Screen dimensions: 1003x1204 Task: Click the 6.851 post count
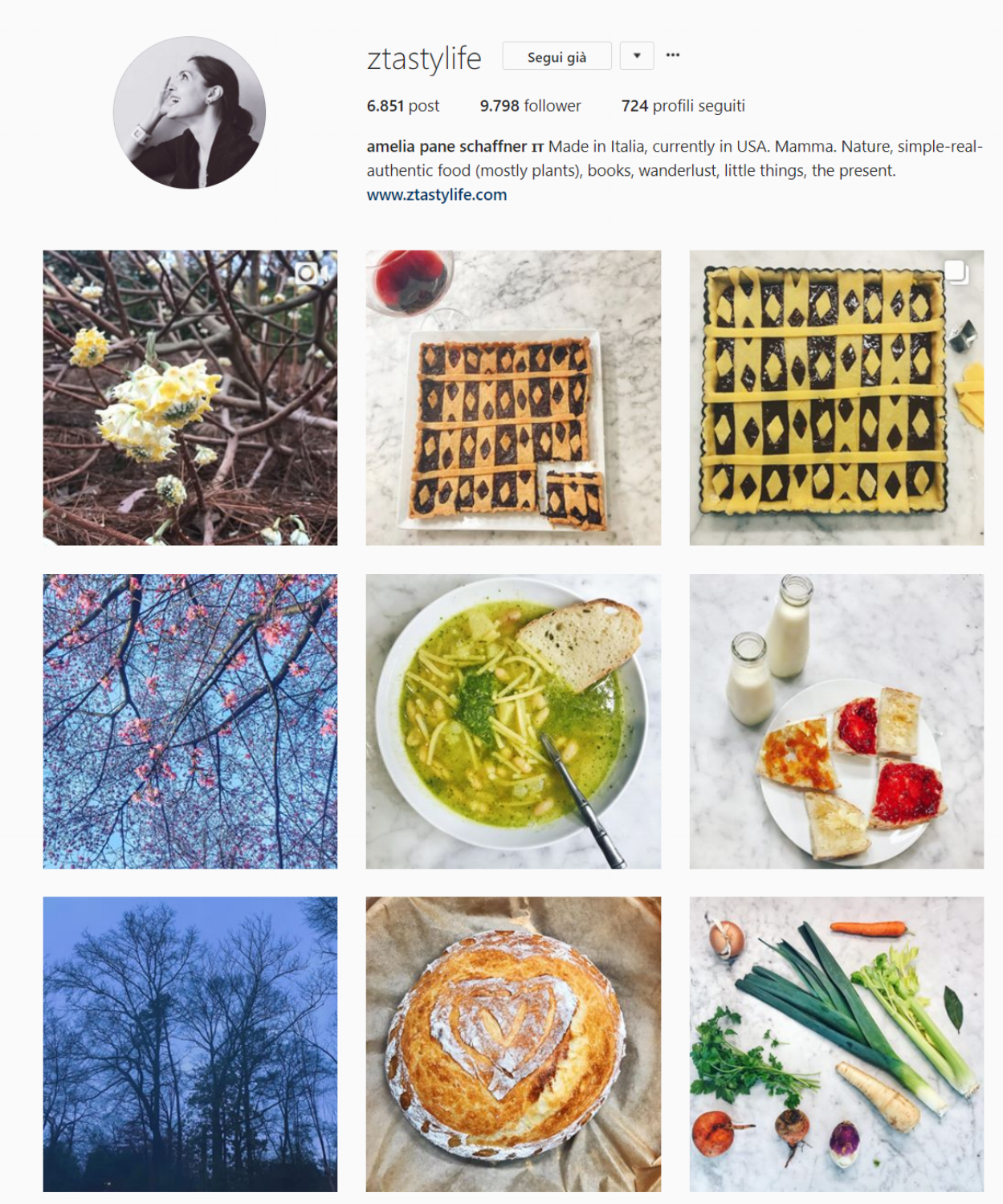pos(403,106)
